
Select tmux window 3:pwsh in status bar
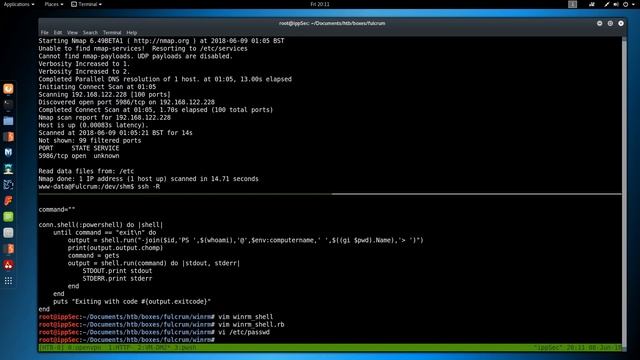185,348
